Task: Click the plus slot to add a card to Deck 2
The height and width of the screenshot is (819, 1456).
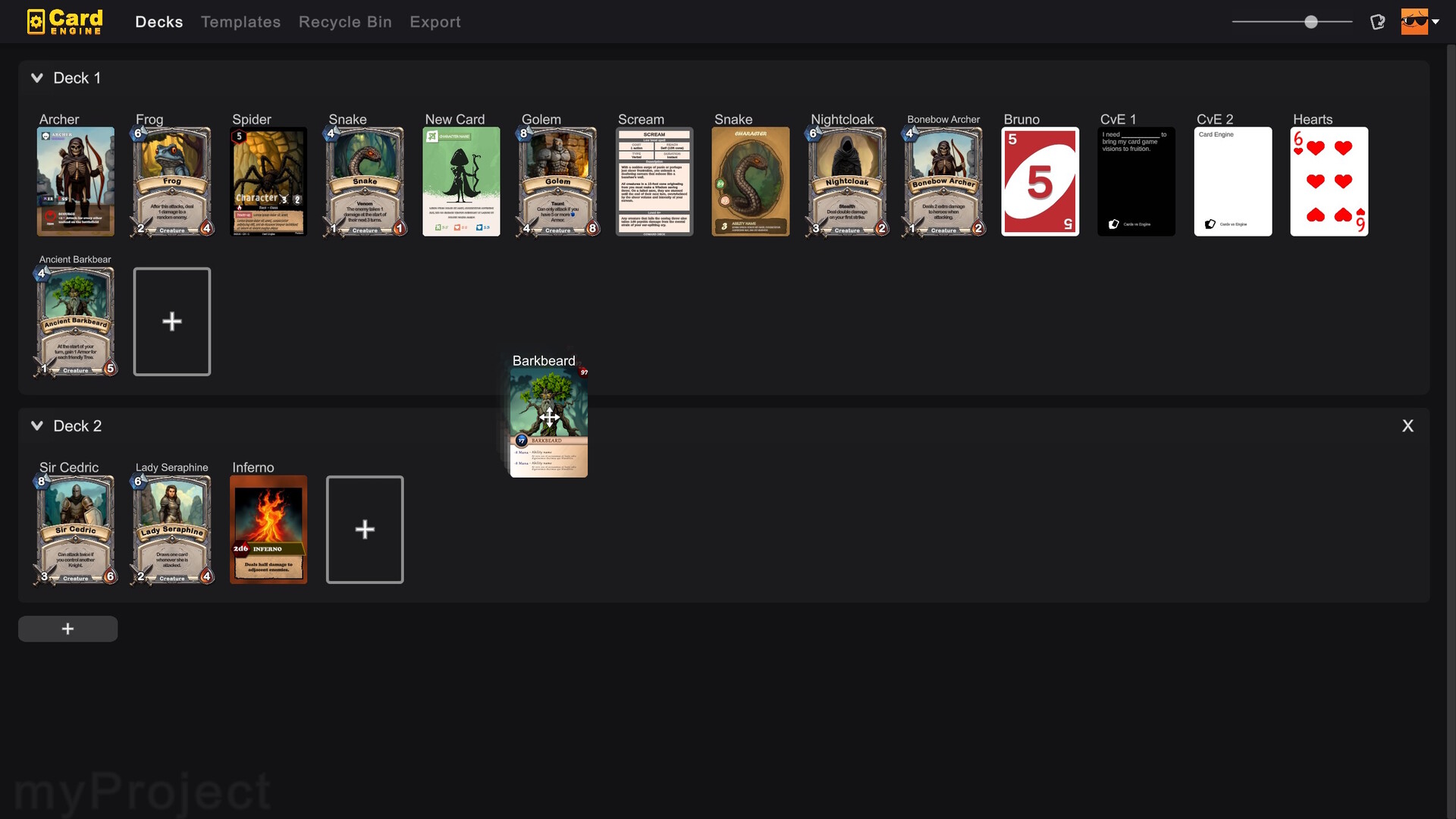Action: 365,529
